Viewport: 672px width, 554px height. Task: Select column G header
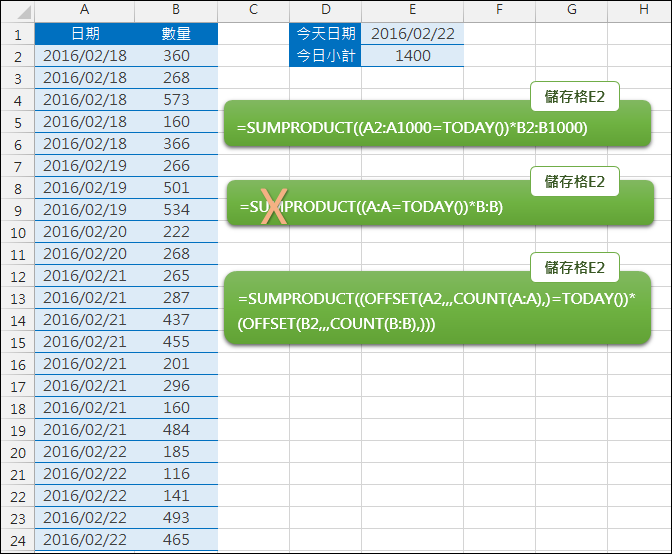click(571, 10)
